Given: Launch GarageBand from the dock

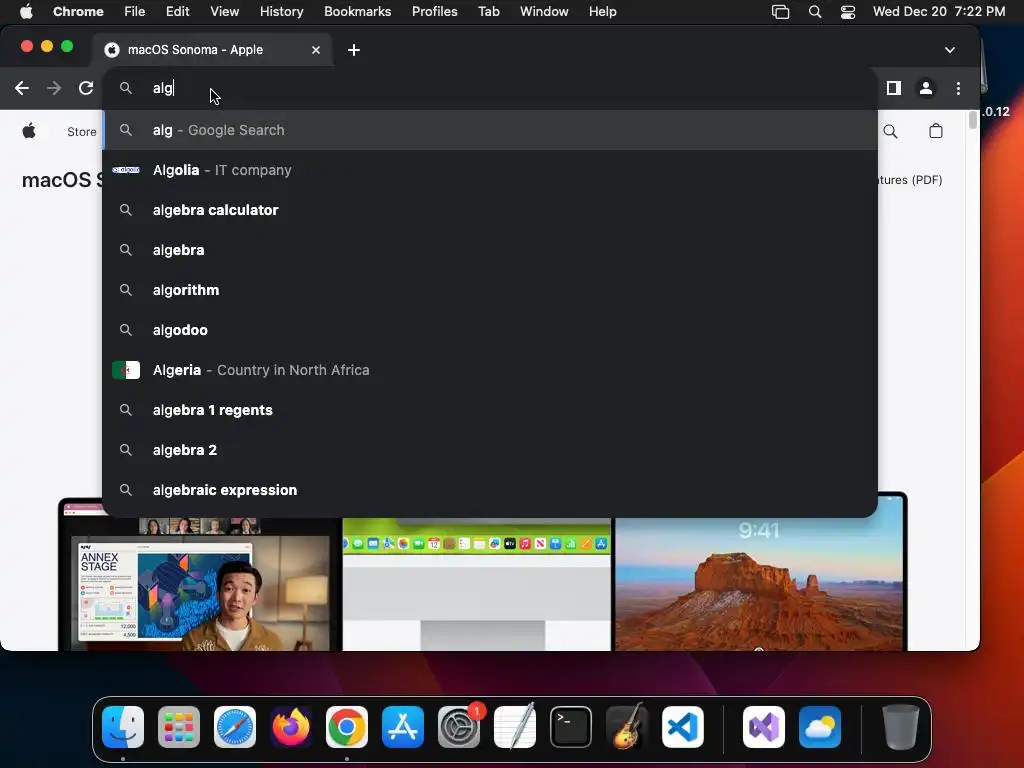Looking at the screenshot, I should [x=627, y=727].
